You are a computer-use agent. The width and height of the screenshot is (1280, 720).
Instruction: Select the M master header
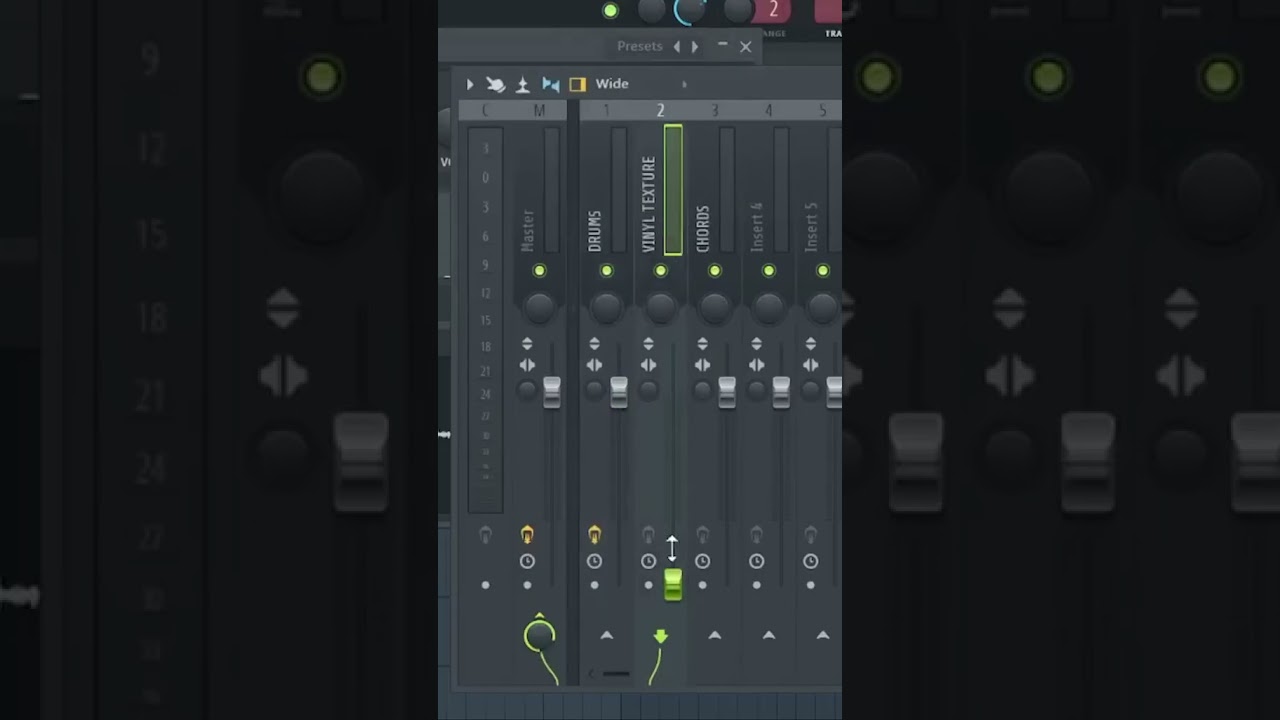(x=539, y=111)
